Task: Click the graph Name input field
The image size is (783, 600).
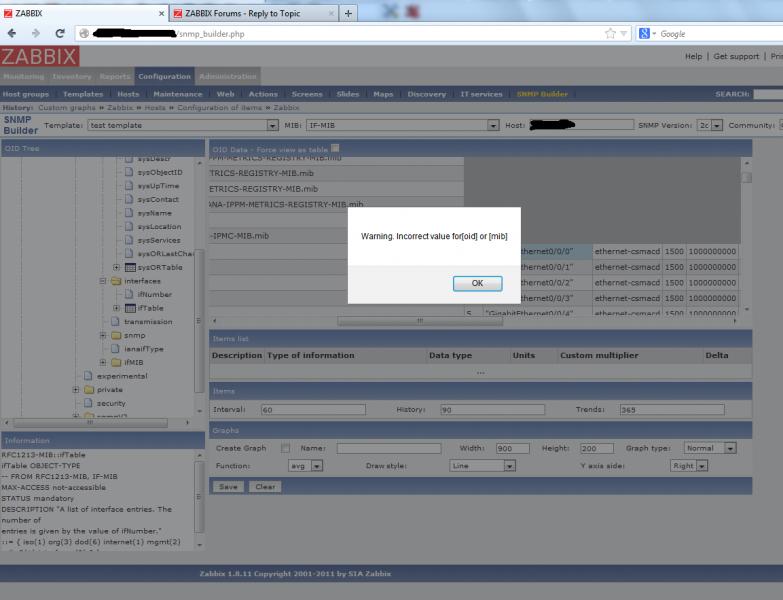Action: pos(389,448)
